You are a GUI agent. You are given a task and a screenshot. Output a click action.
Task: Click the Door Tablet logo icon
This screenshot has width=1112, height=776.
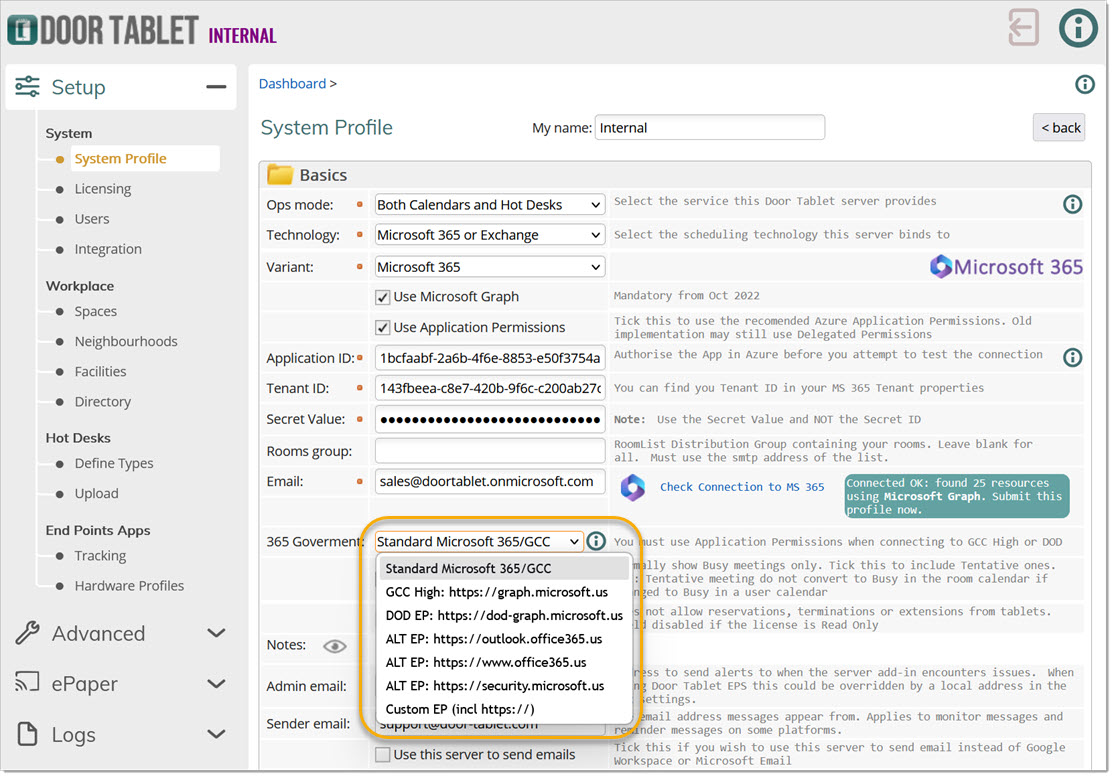[21, 30]
